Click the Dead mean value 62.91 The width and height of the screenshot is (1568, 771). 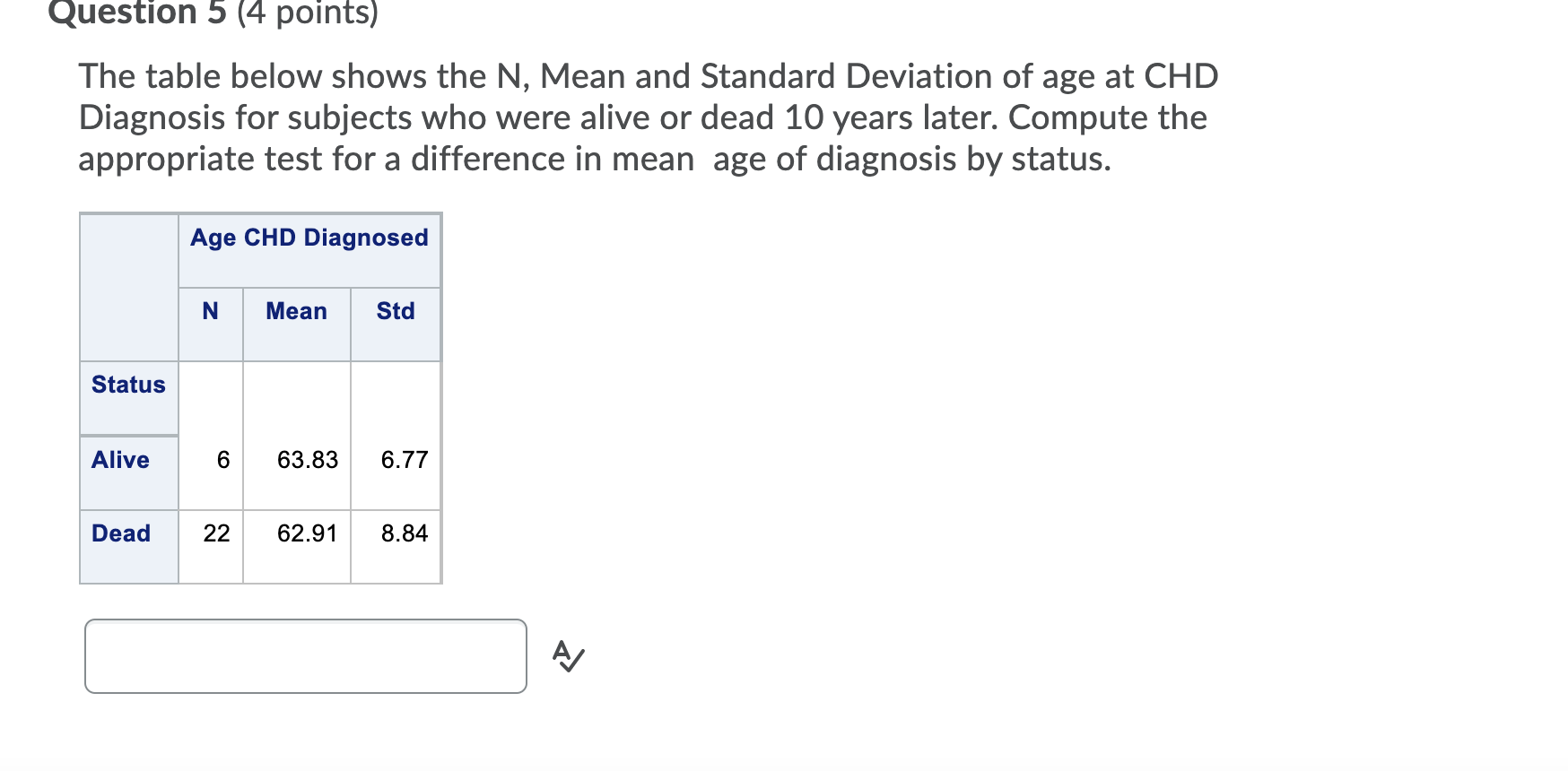pyautogui.click(x=307, y=533)
